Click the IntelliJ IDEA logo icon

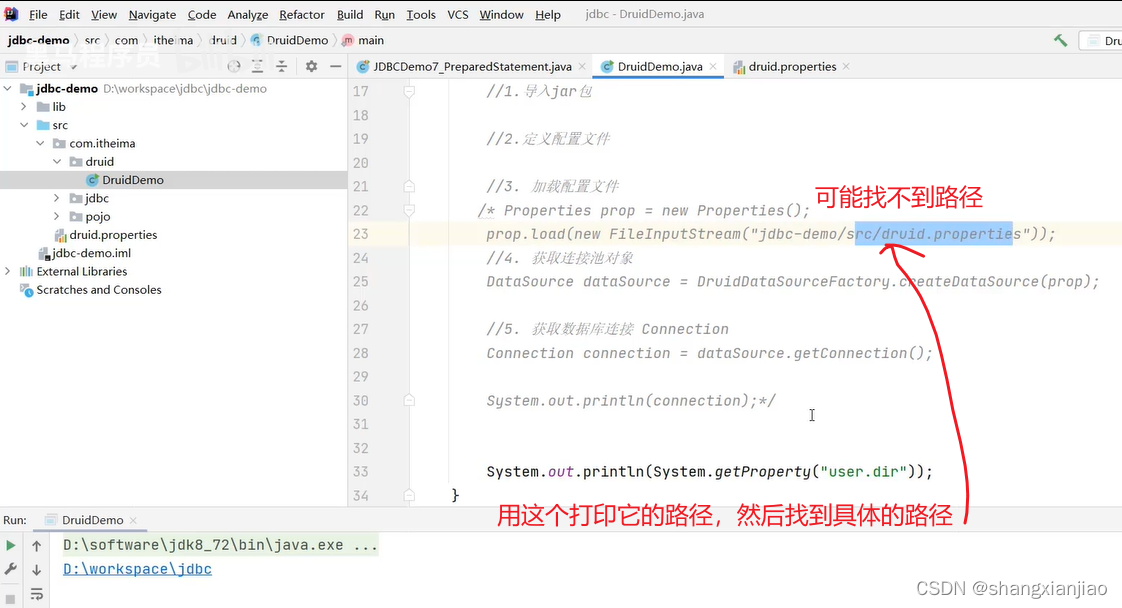[11, 14]
